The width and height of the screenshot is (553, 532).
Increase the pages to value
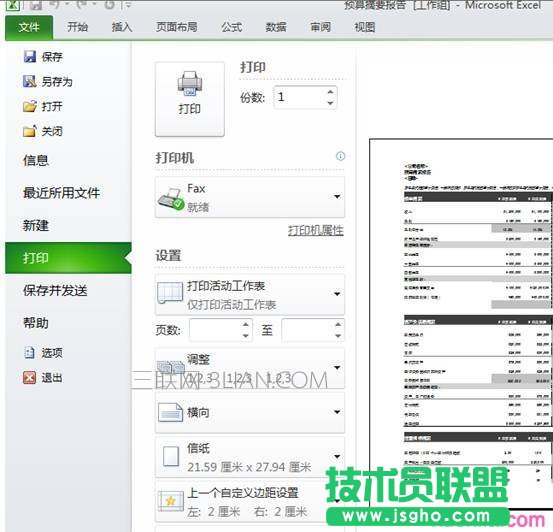338,325
